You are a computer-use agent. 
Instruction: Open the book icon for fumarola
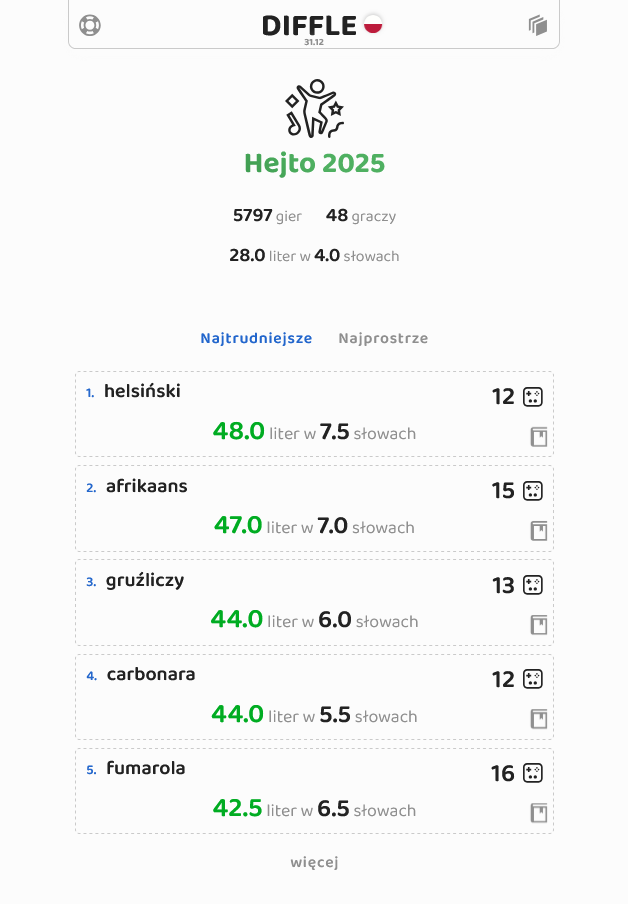click(539, 813)
